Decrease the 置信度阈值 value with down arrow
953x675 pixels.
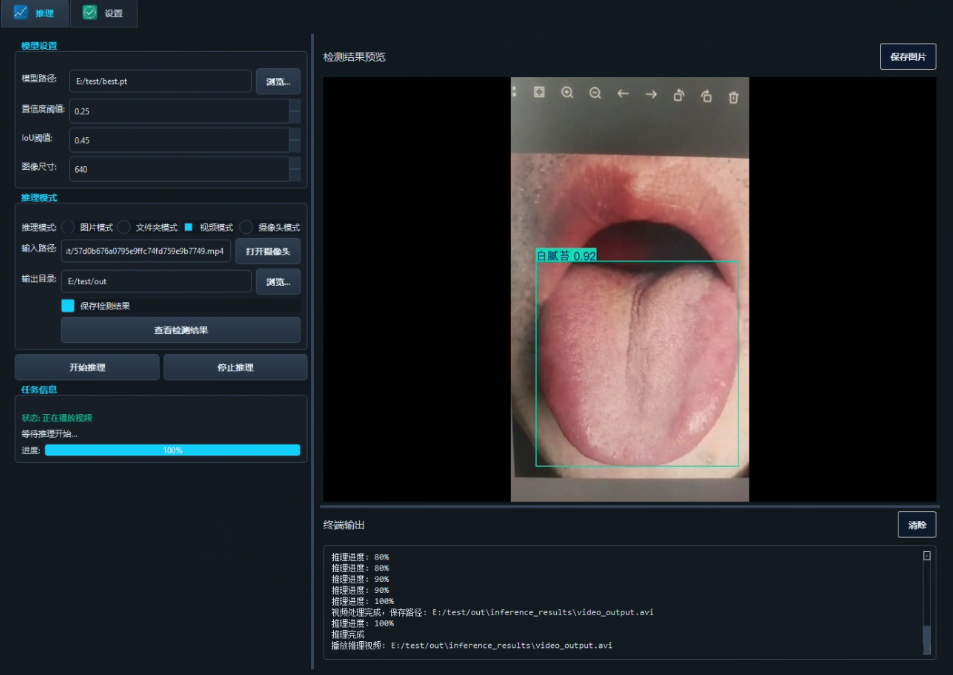pos(295,117)
